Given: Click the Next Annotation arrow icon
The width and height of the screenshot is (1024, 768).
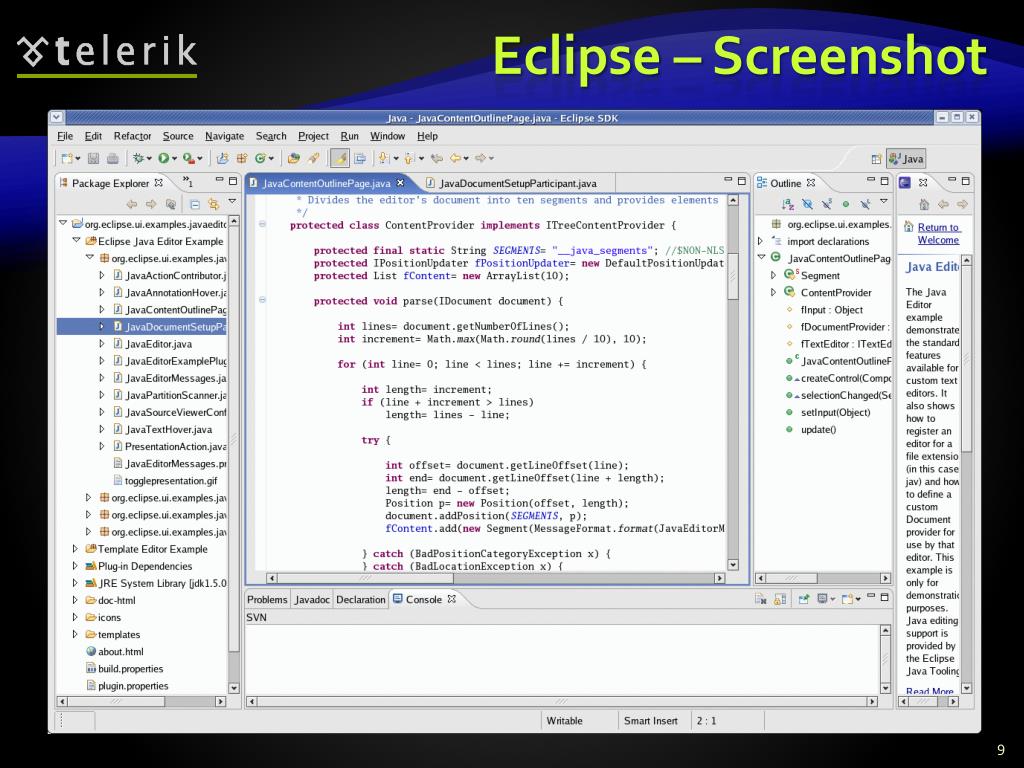Looking at the screenshot, I should click(x=383, y=158).
